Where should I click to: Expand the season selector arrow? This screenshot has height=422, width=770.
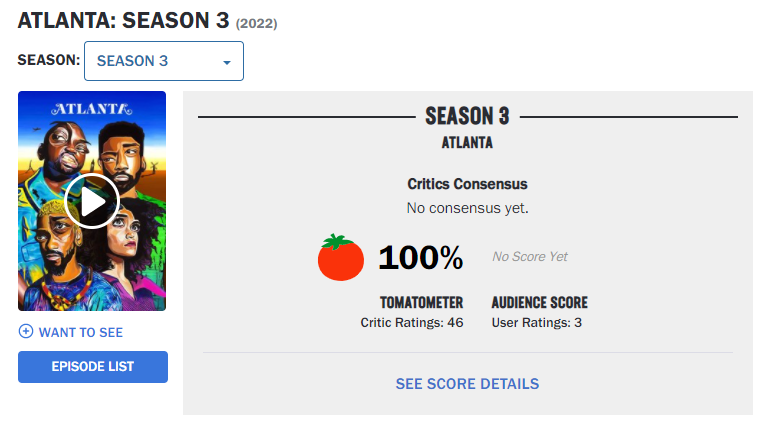click(x=227, y=62)
